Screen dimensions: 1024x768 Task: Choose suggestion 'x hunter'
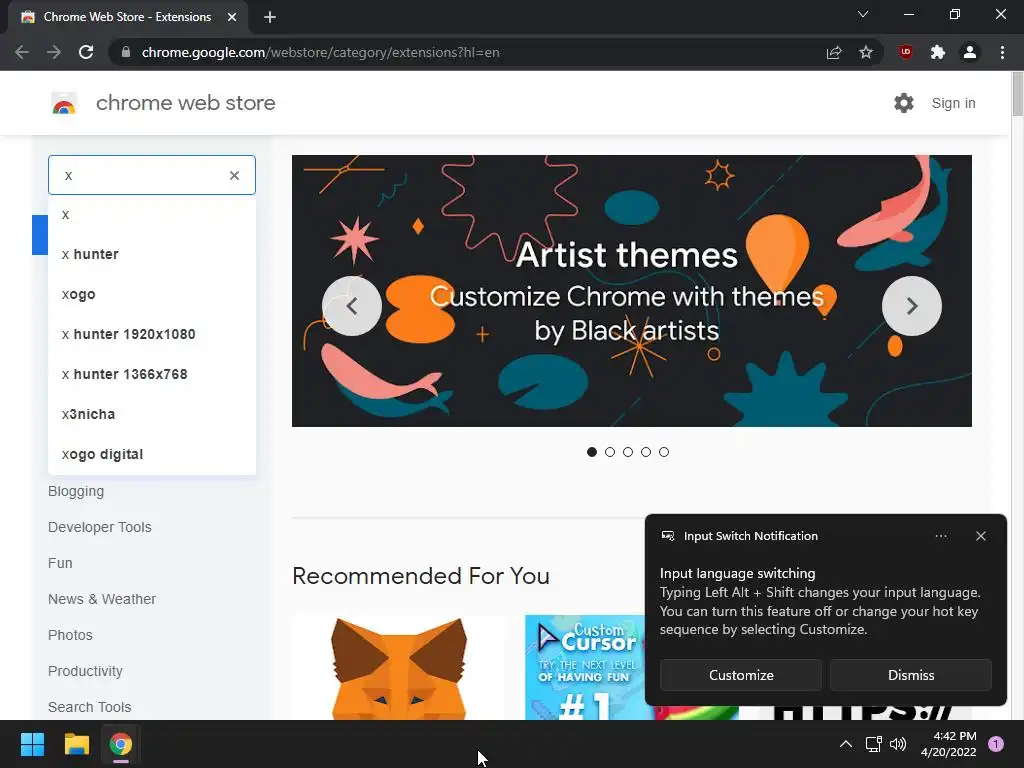[x=152, y=254]
